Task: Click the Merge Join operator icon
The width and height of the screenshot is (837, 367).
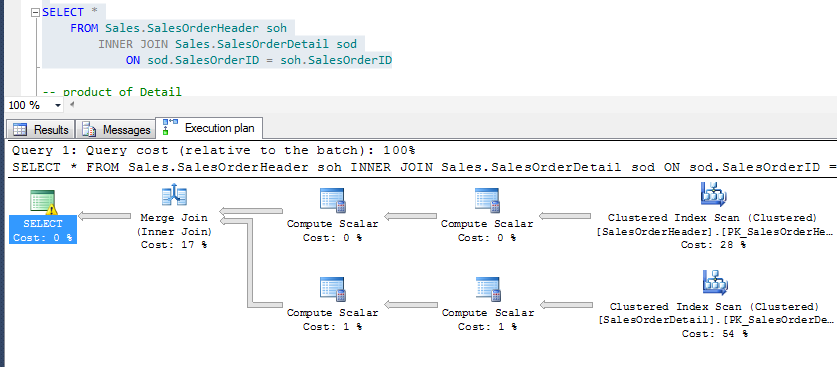Action: click(174, 196)
